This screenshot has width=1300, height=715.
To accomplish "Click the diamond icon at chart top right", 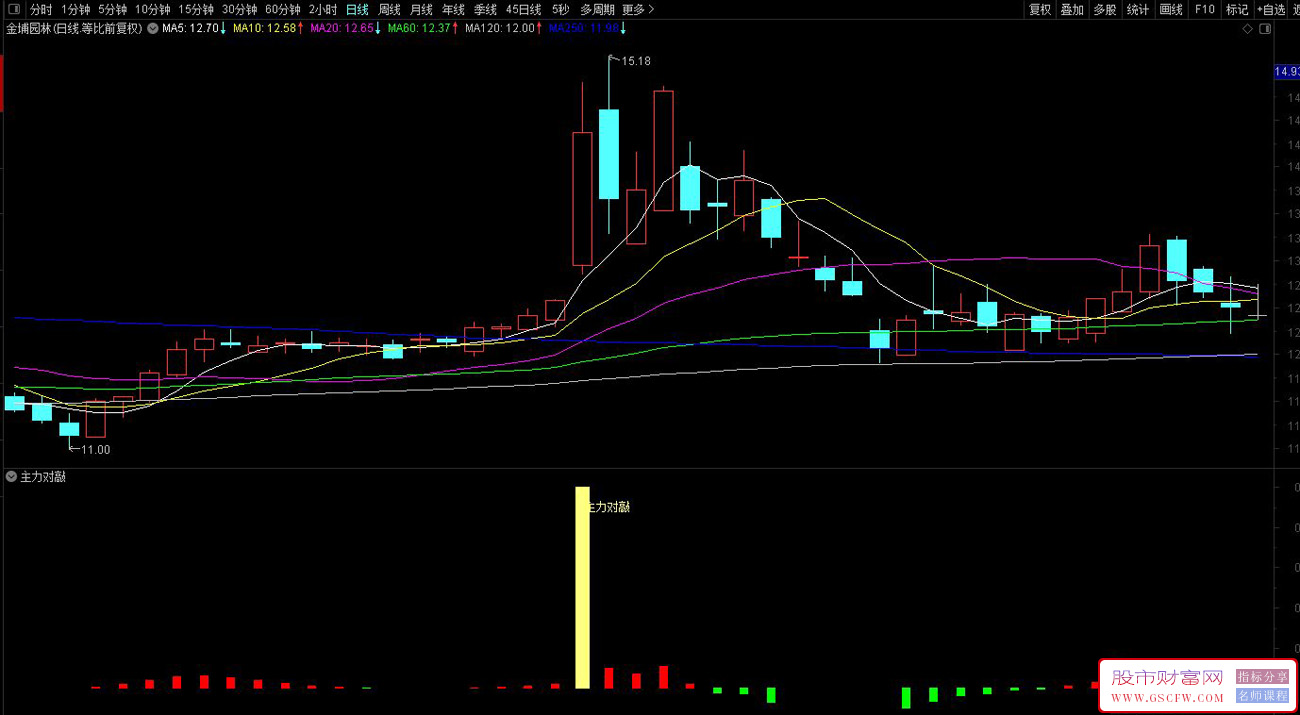I will tap(1248, 30).
